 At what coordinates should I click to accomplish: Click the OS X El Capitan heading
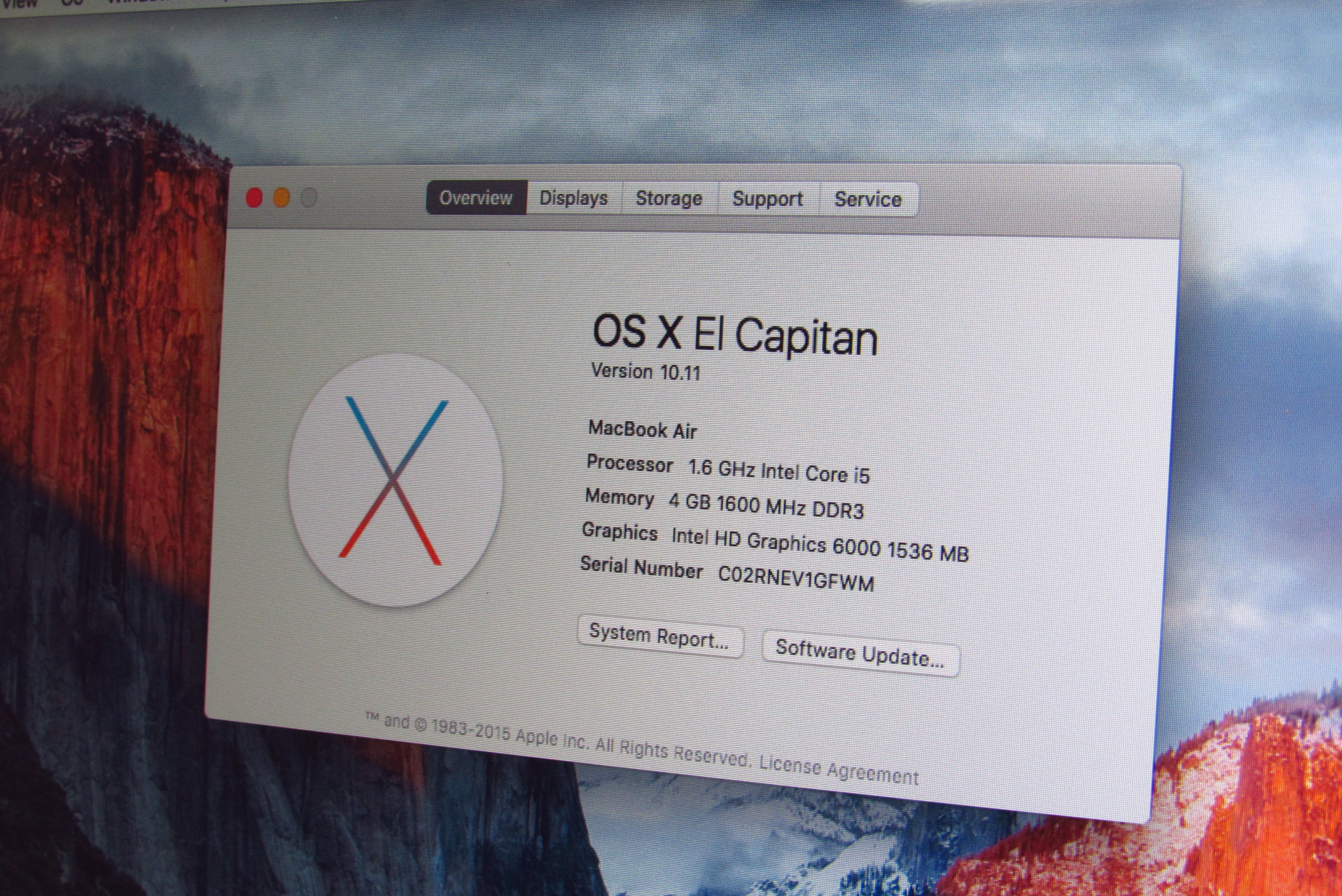734,335
